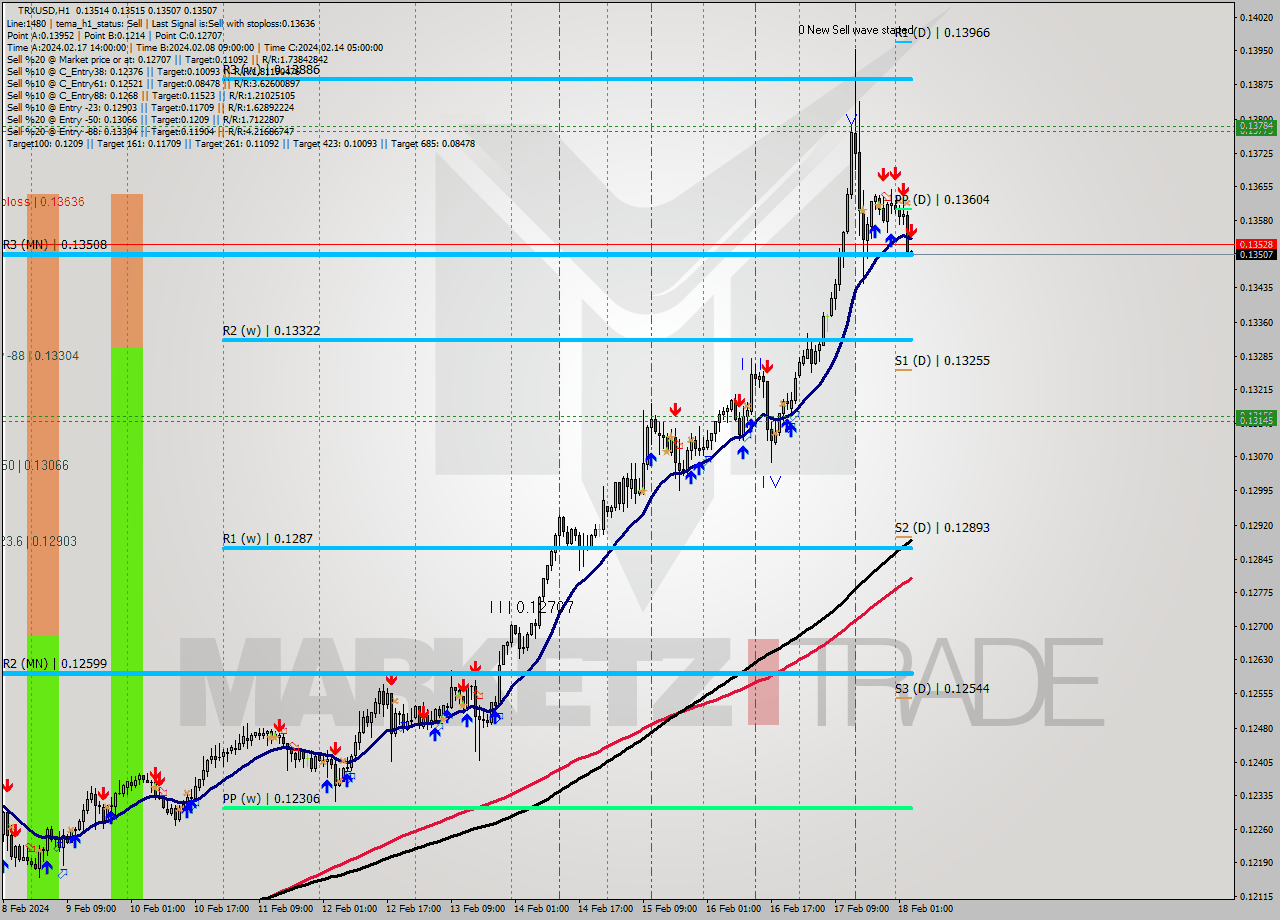Select the '23.6 | 0.12903' entry label
This screenshot has width=1280, height=920.
(39, 541)
